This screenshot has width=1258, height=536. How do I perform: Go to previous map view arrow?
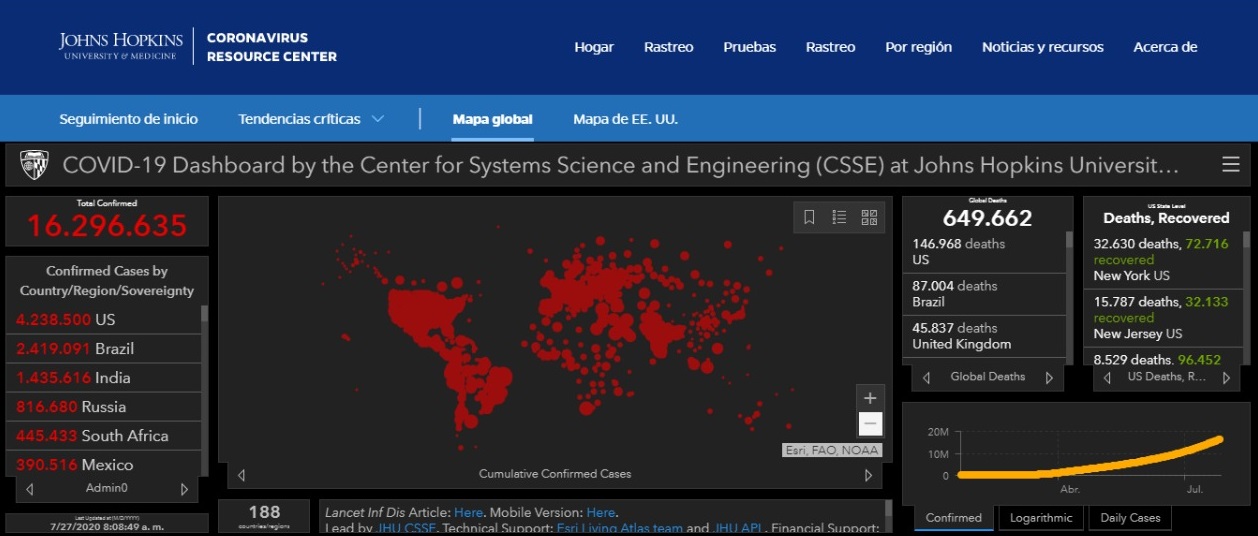[x=241, y=475]
